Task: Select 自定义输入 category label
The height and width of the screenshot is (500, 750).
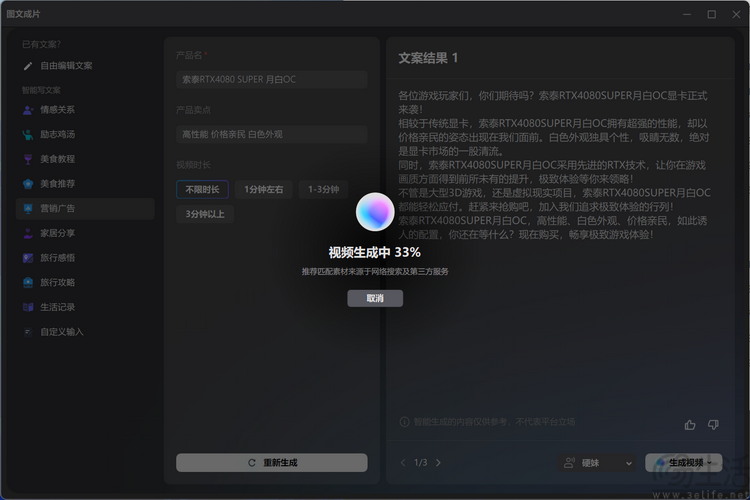Action: (x=62, y=332)
